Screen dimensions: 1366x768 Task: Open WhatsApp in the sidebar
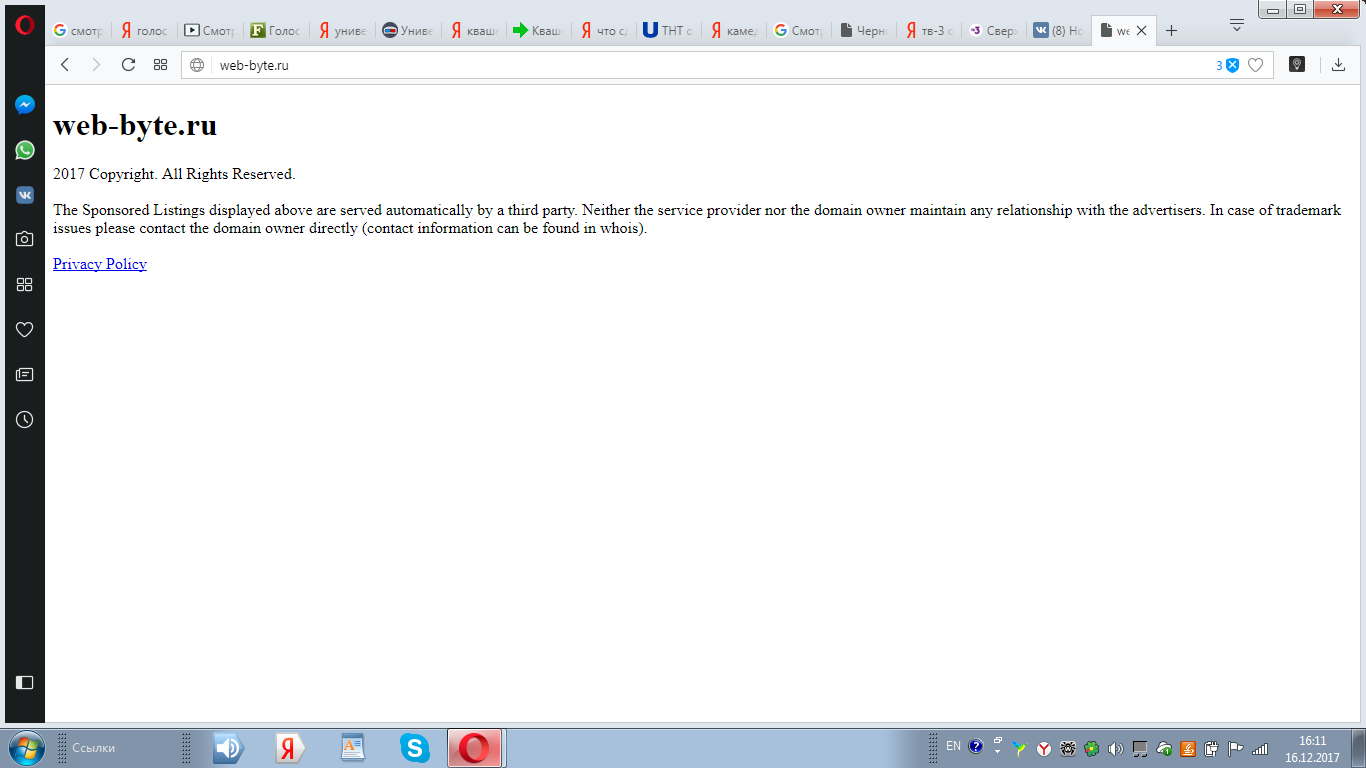point(25,150)
